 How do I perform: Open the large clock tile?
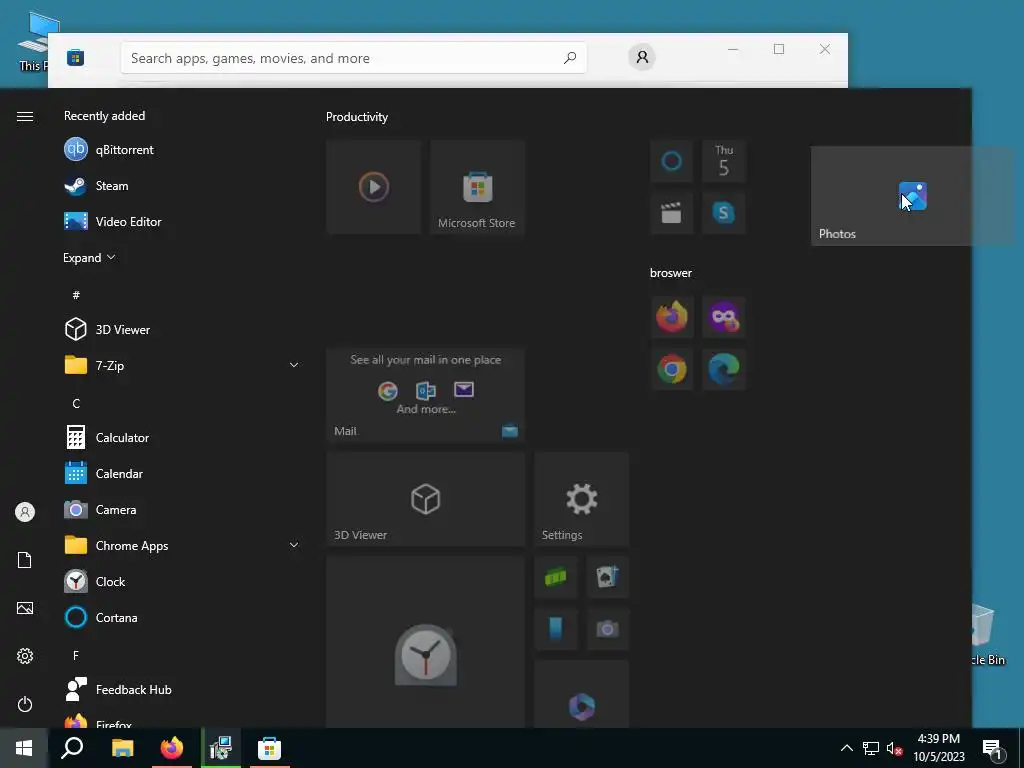(x=426, y=642)
